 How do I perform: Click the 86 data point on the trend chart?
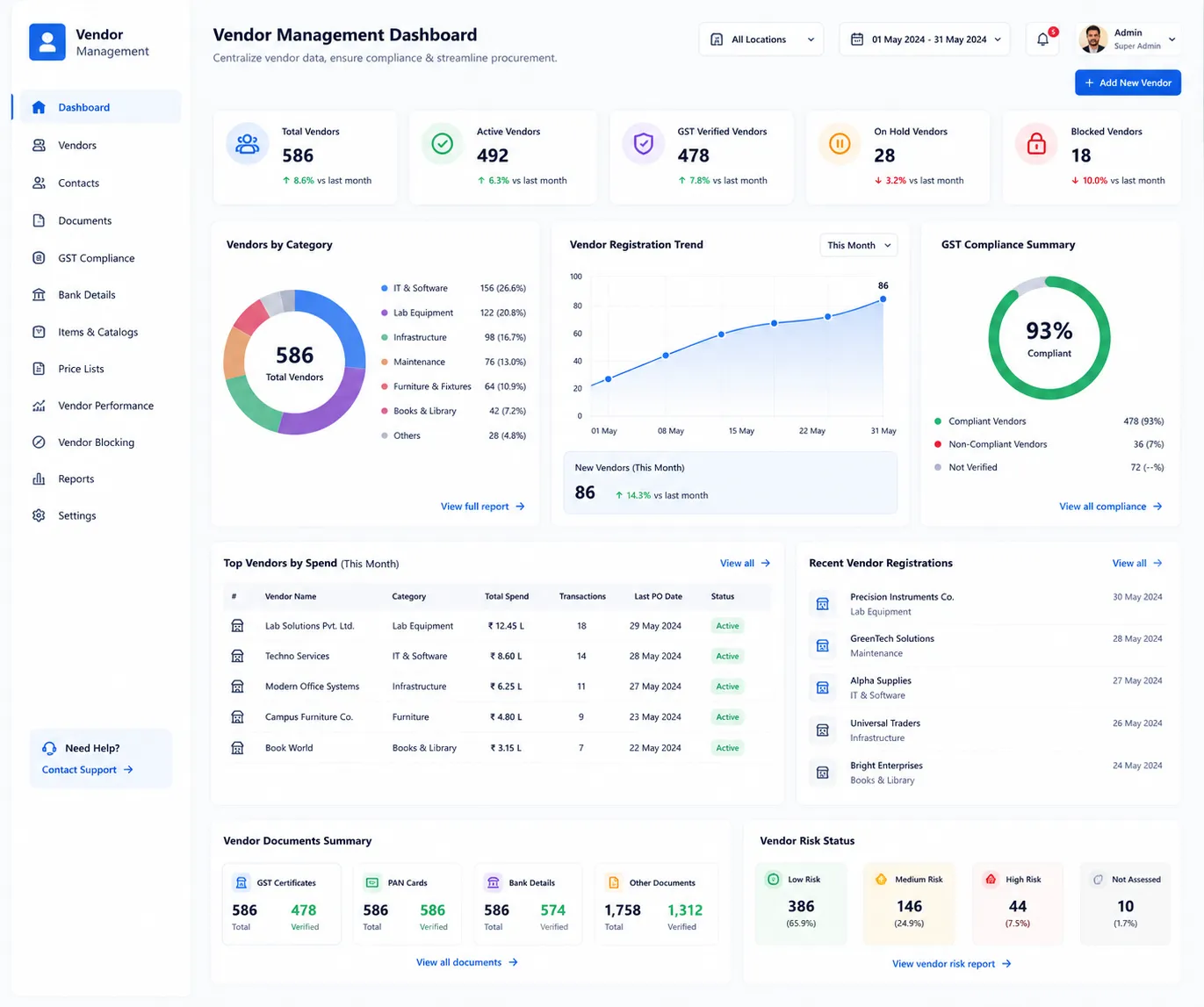[883, 299]
